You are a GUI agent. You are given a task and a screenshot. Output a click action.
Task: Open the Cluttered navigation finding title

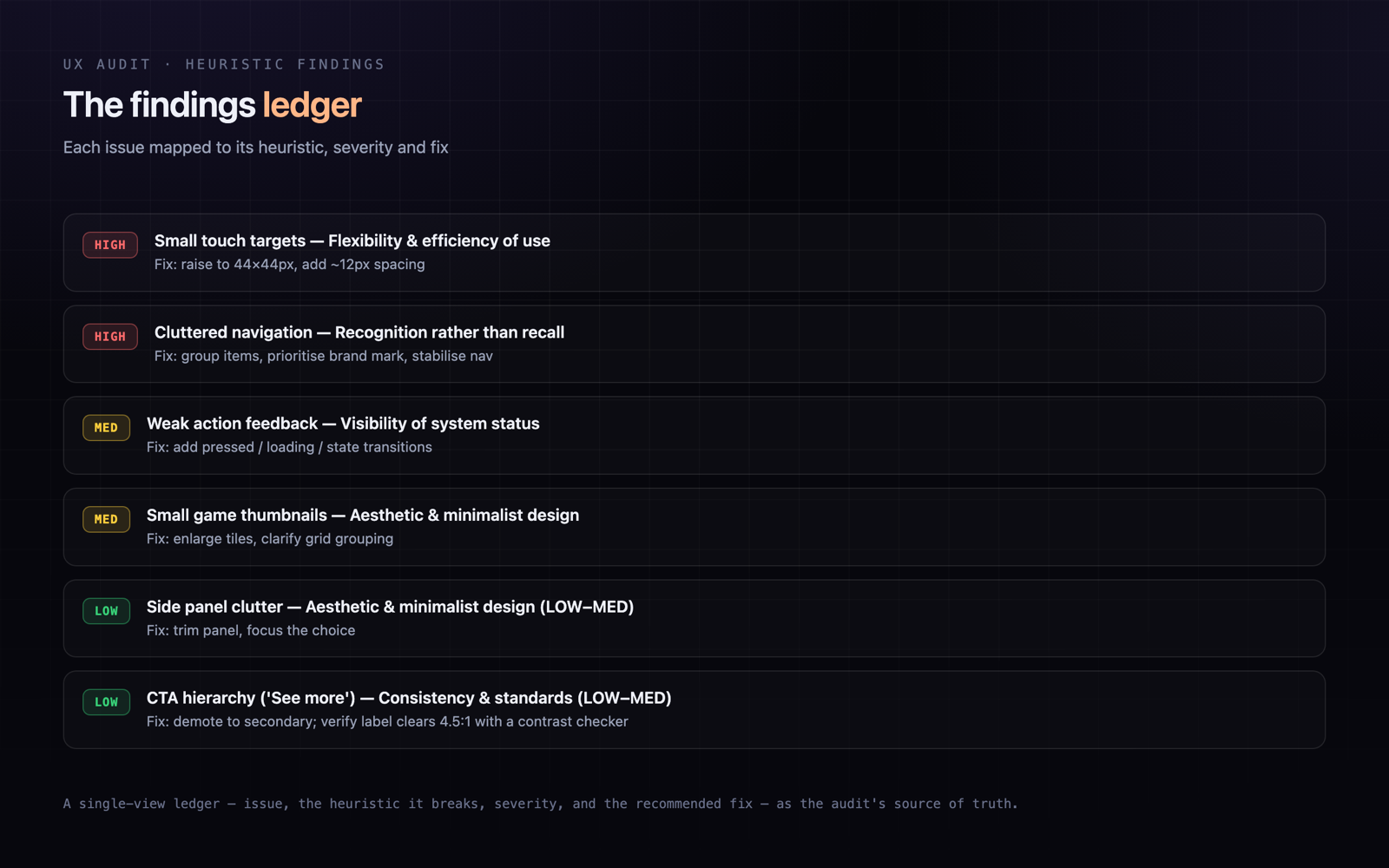click(x=359, y=332)
